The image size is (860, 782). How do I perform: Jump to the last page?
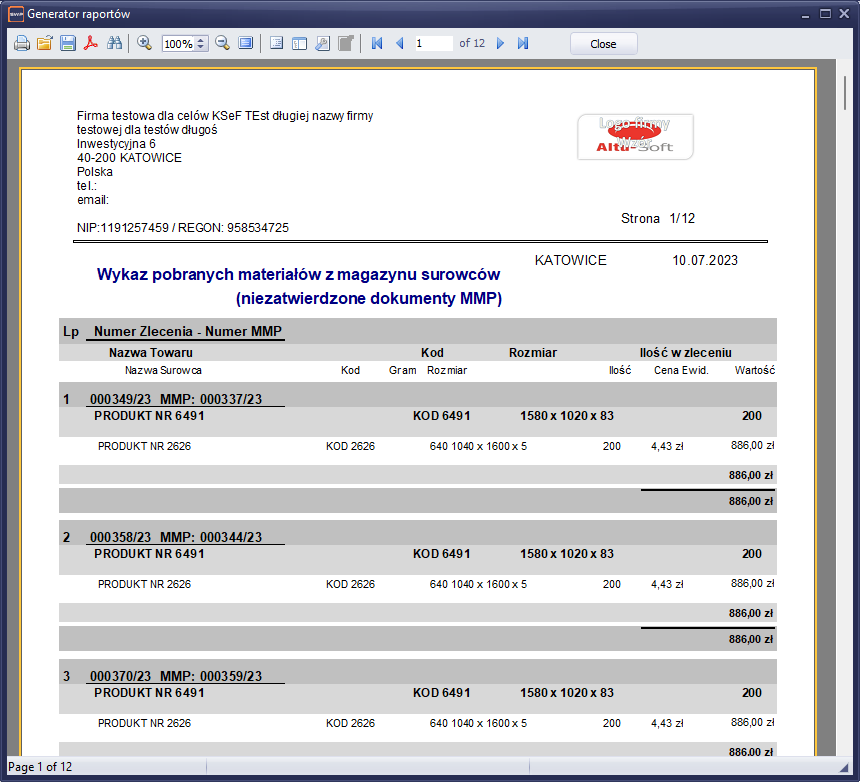pos(523,44)
